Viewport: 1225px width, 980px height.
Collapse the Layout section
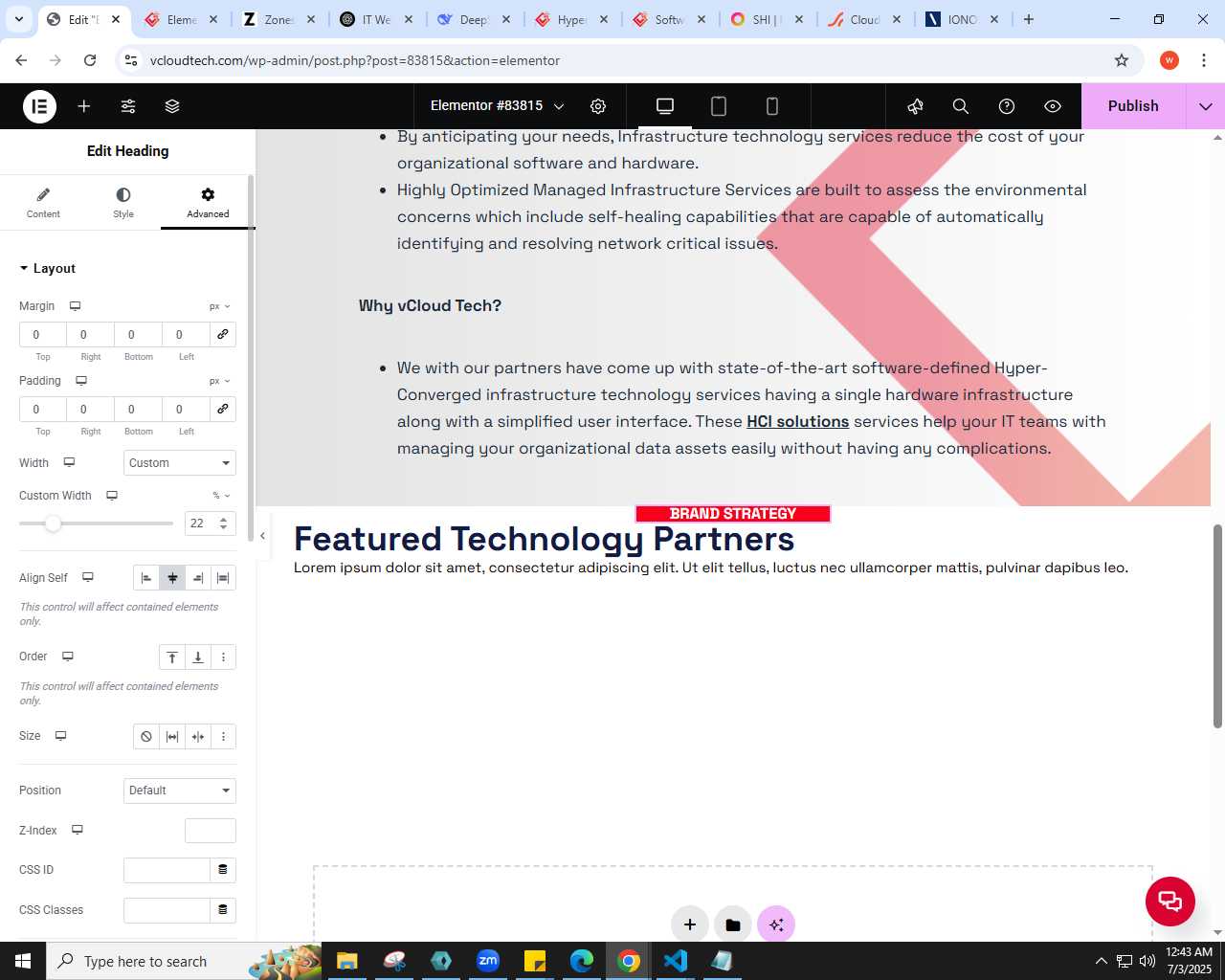point(48,269)
